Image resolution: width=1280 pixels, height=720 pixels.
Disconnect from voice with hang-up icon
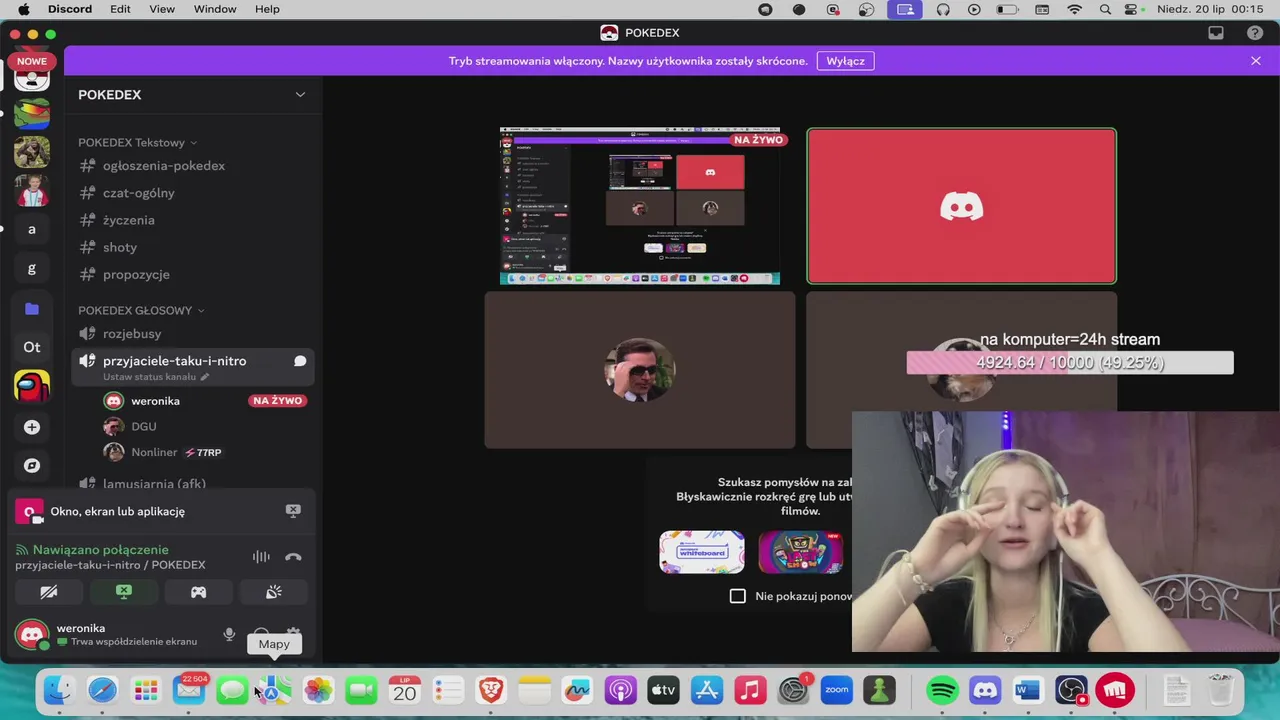tap(293, 557)
